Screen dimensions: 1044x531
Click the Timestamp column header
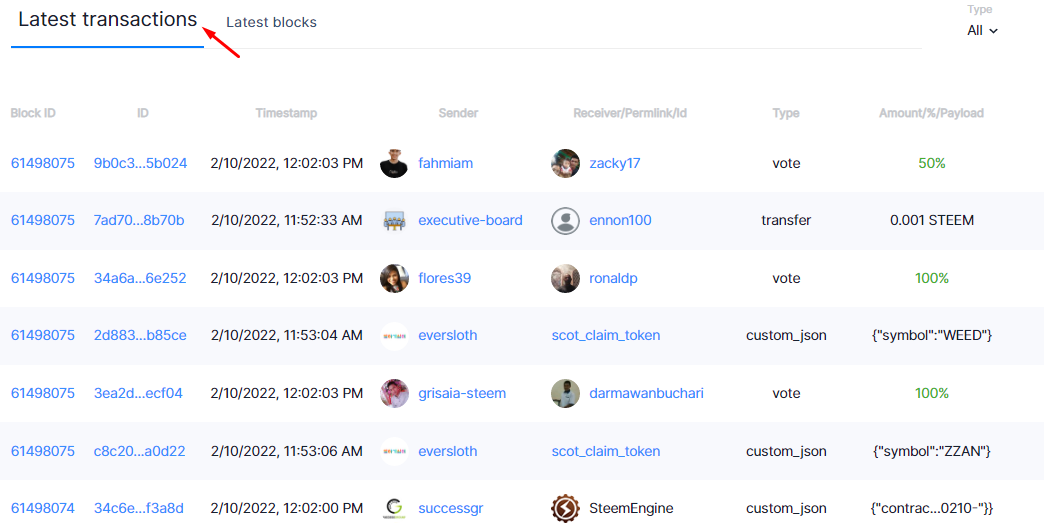point(286,113)
